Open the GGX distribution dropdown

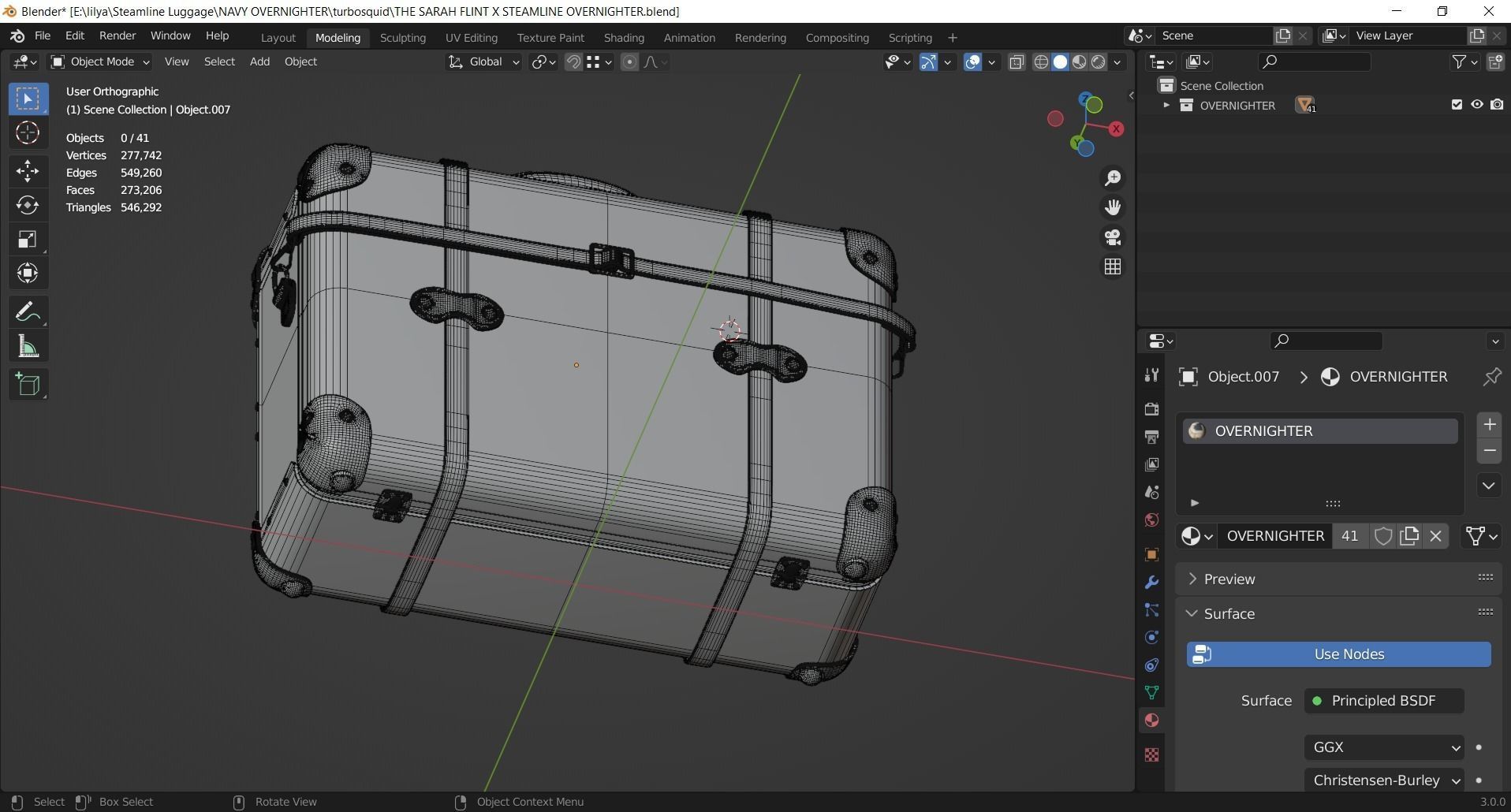coord(1384,747)
